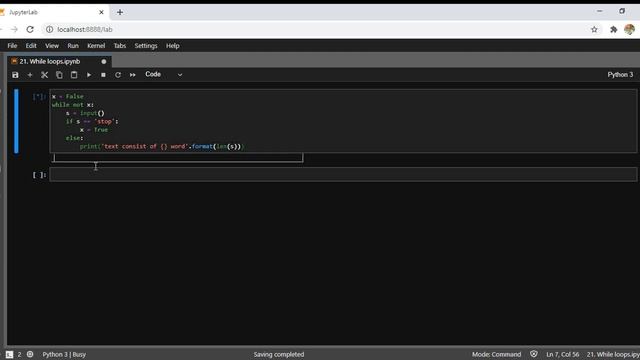This screenshot has height=360, width=640.
Task: Click the localhost:8888/lab address bar
Action: (318, 29)
